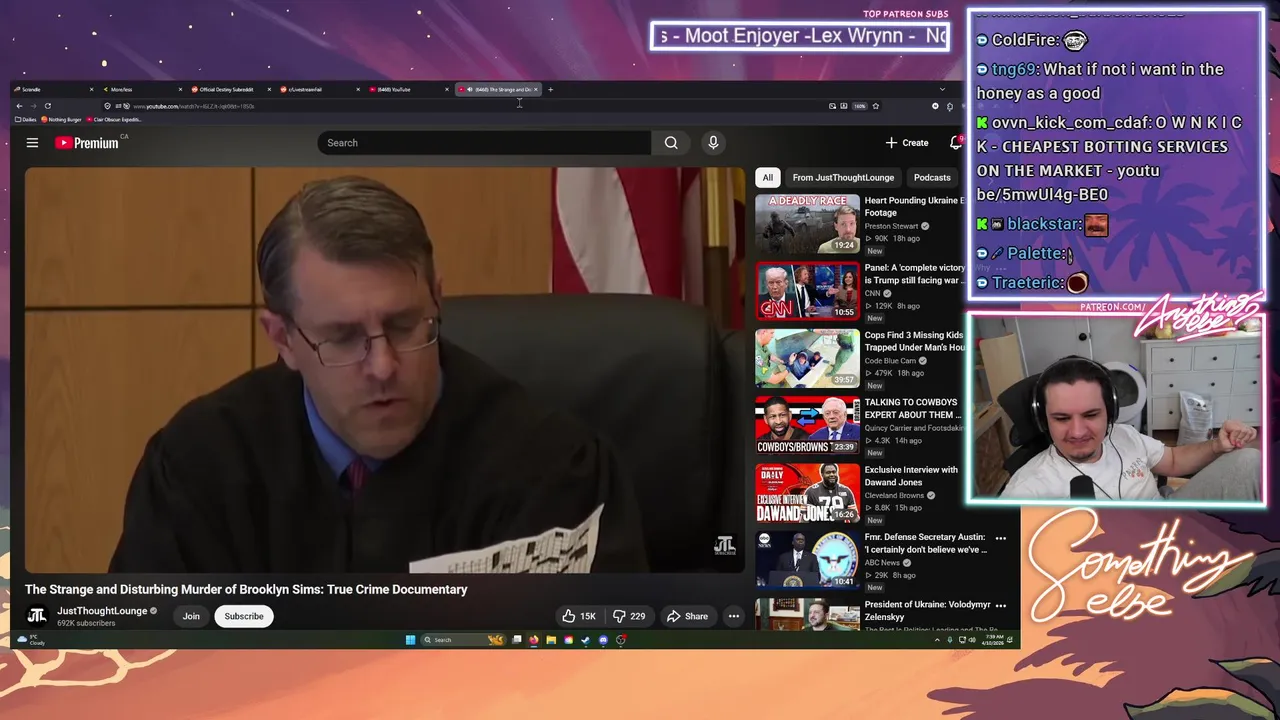1280x720 pixels.
Task: Open JustThoughtLounge channel name link
Action: (102, 611)
